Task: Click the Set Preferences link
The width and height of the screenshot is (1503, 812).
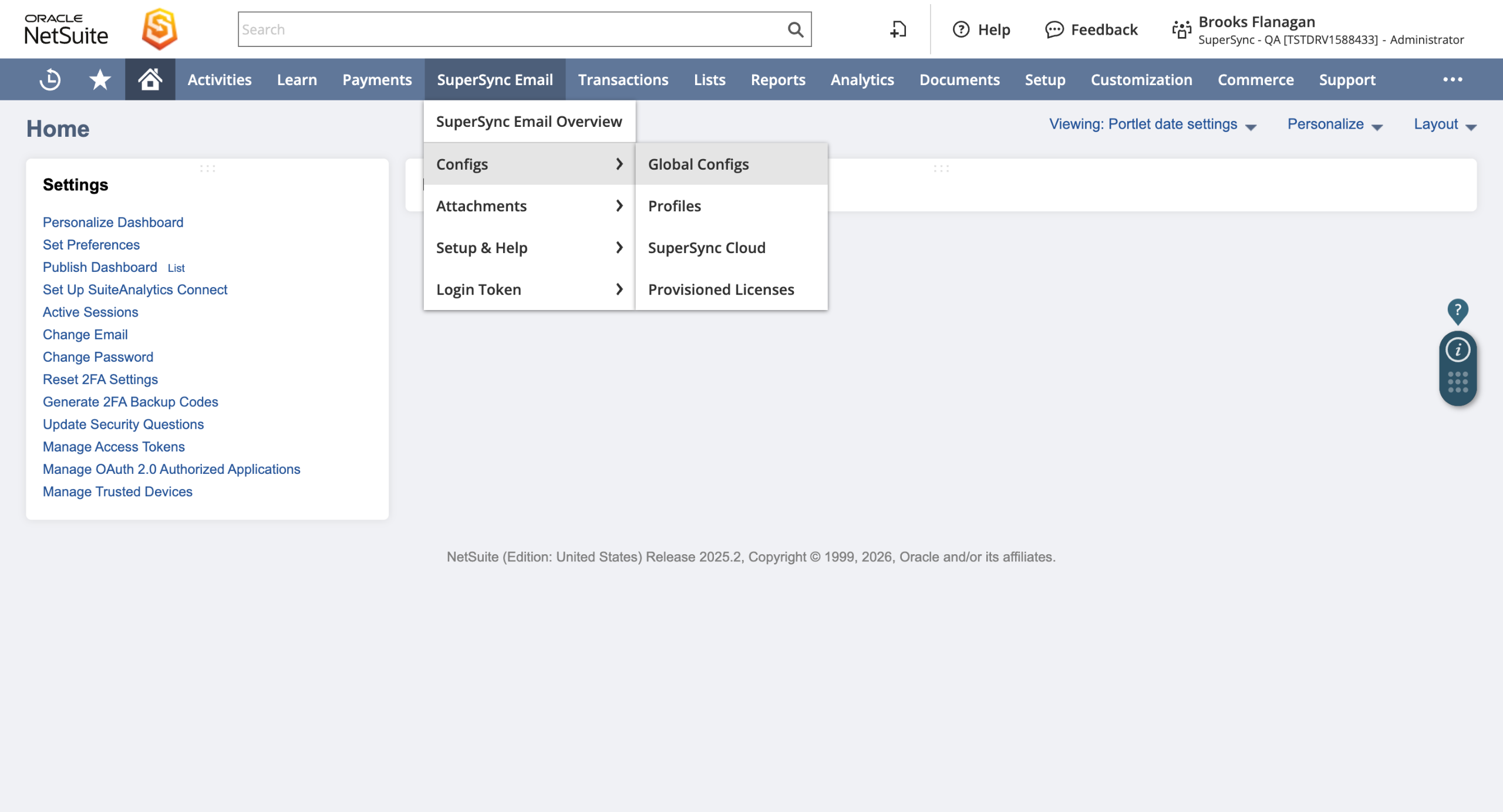Action: point(91,245)
